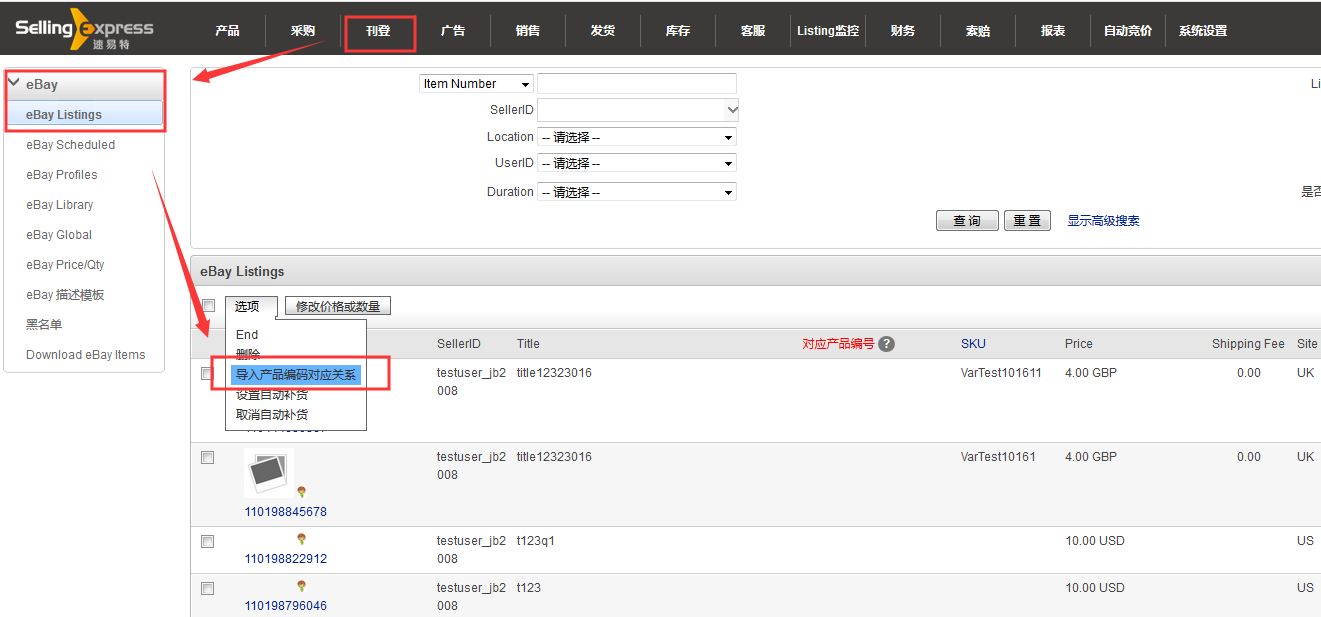The height and width of the screenshot is (617, 1321).
Task: Click the 显示高级搜索 link
Action: [1103, 221]
